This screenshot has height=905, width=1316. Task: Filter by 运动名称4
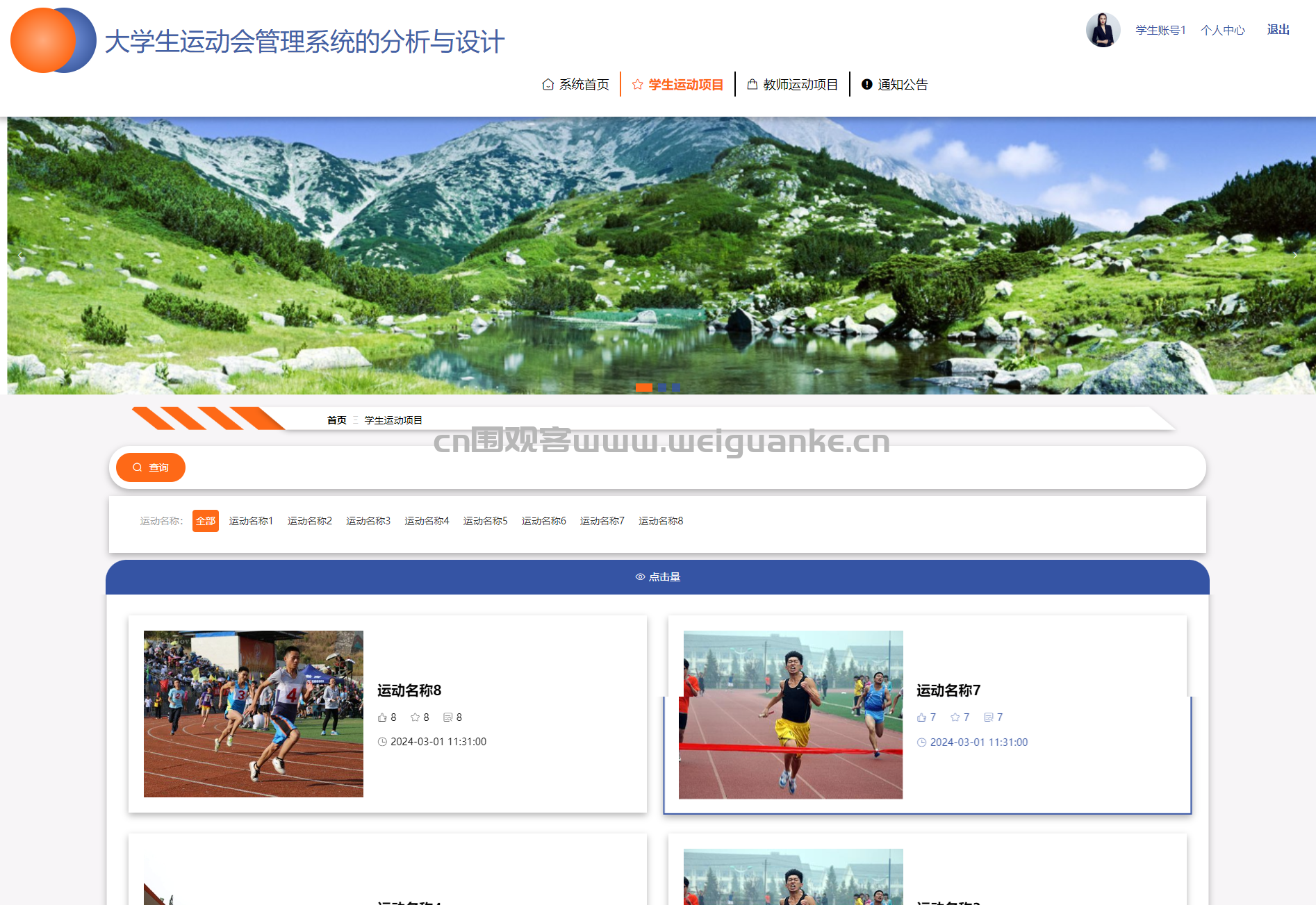427,521
